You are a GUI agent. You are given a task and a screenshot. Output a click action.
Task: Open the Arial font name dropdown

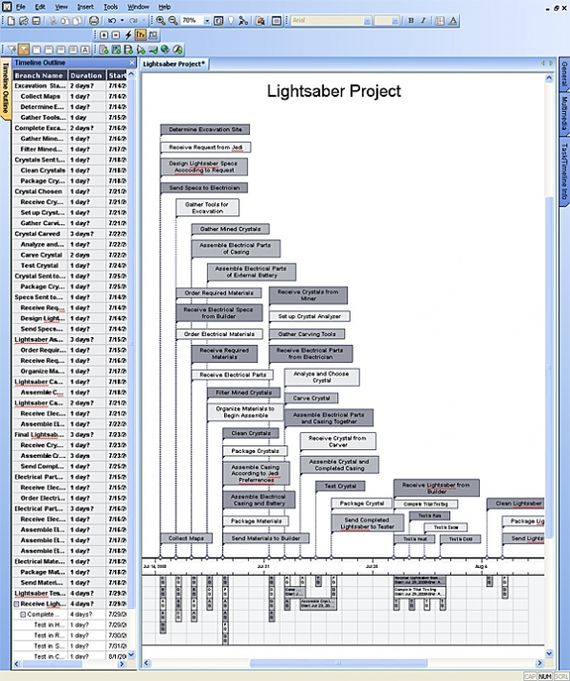click(367, 20)
